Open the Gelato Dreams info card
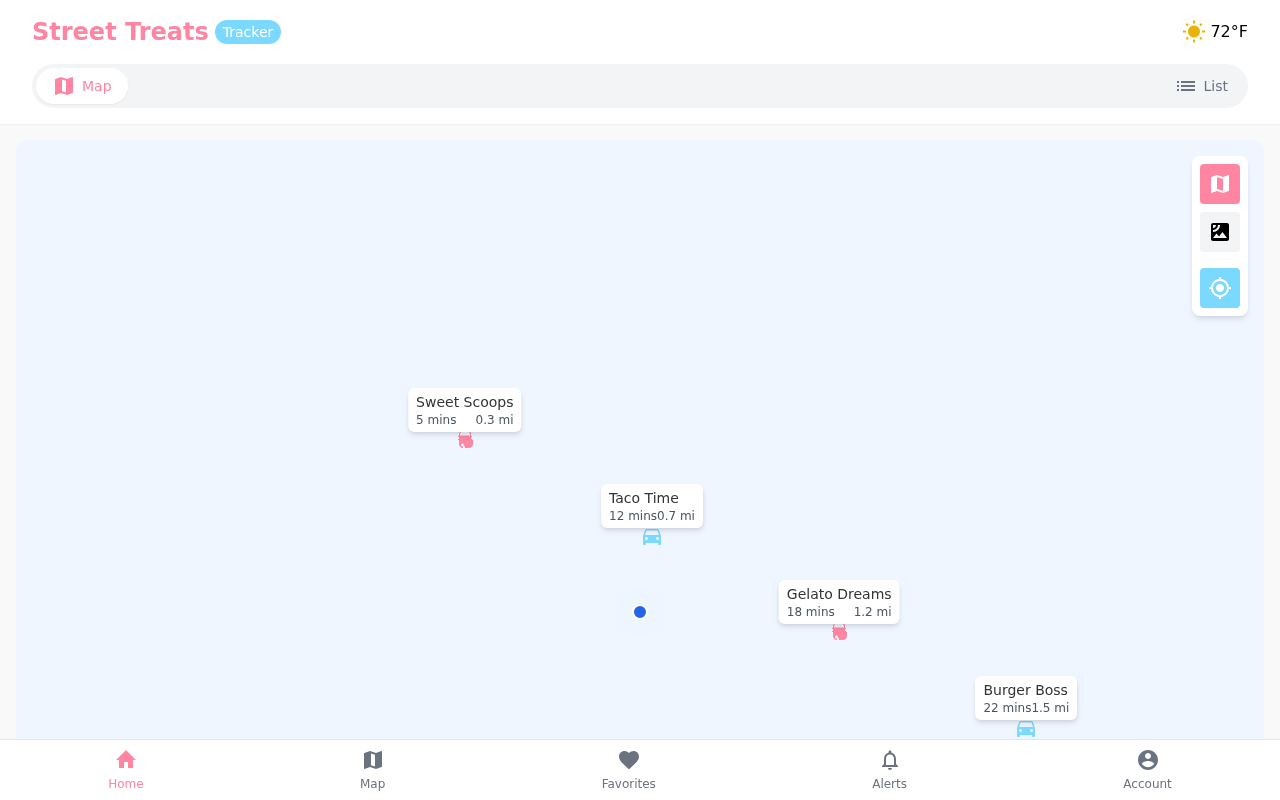This screenshot has height=800, width=1280. [x=839, y=602]
